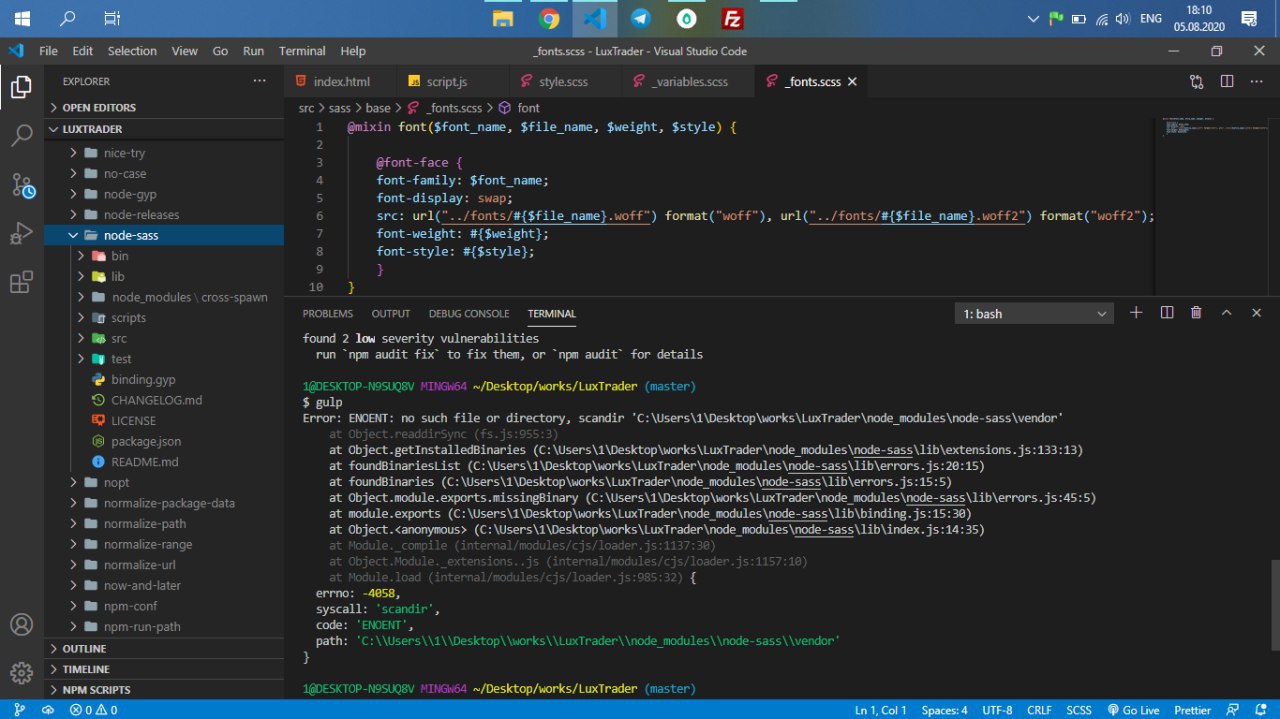Split the editor to the right
This screenshot has width=1280, height=719.
1227,82
